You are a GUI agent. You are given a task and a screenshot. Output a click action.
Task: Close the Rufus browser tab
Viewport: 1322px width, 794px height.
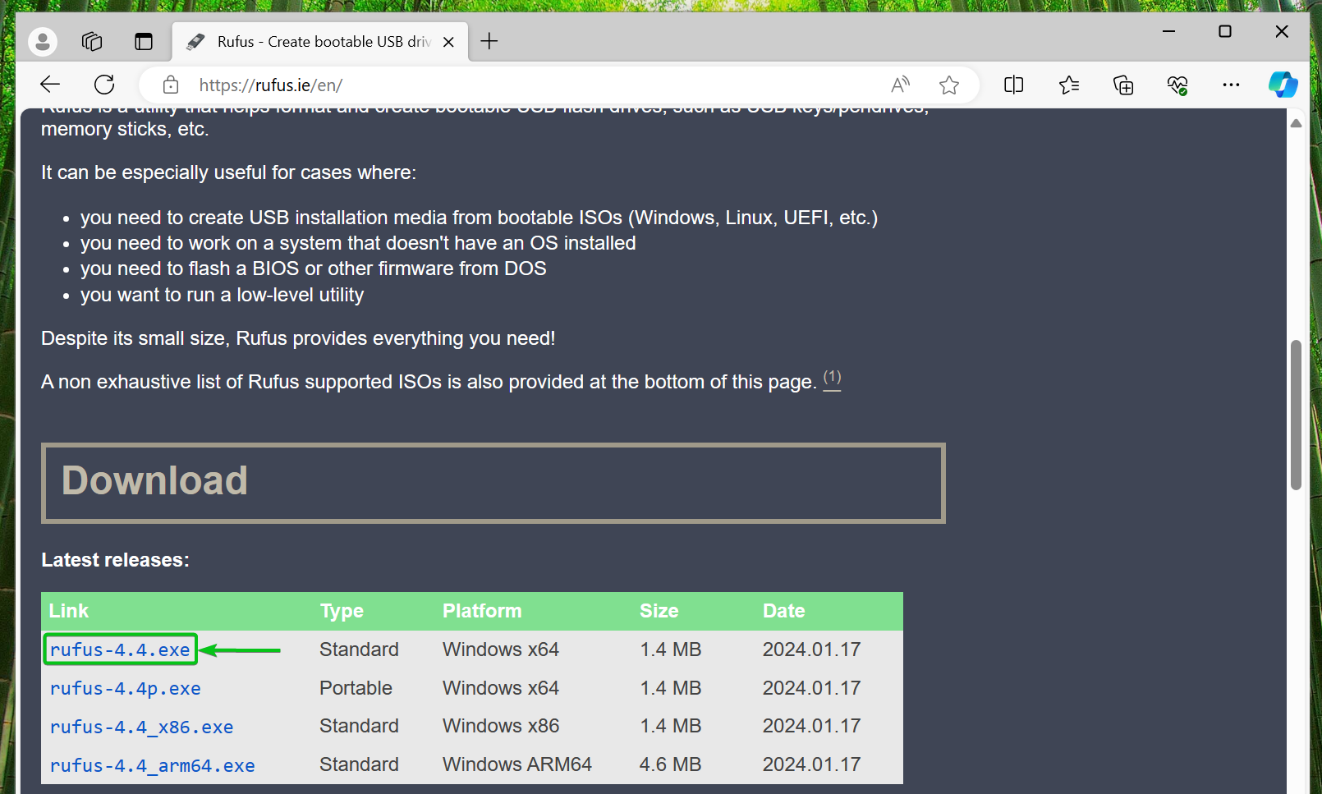[x=449, y=42]
